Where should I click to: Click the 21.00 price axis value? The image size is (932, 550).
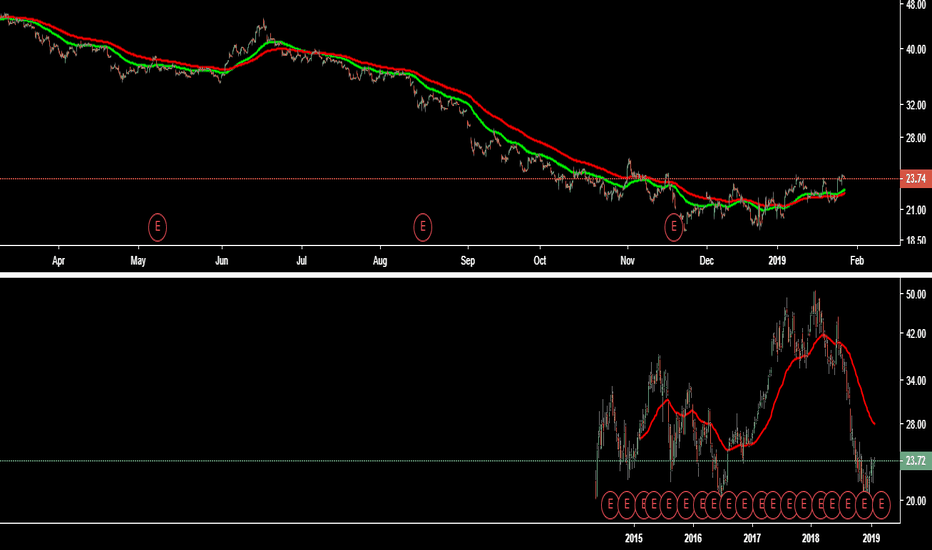(x=916, y=210)
